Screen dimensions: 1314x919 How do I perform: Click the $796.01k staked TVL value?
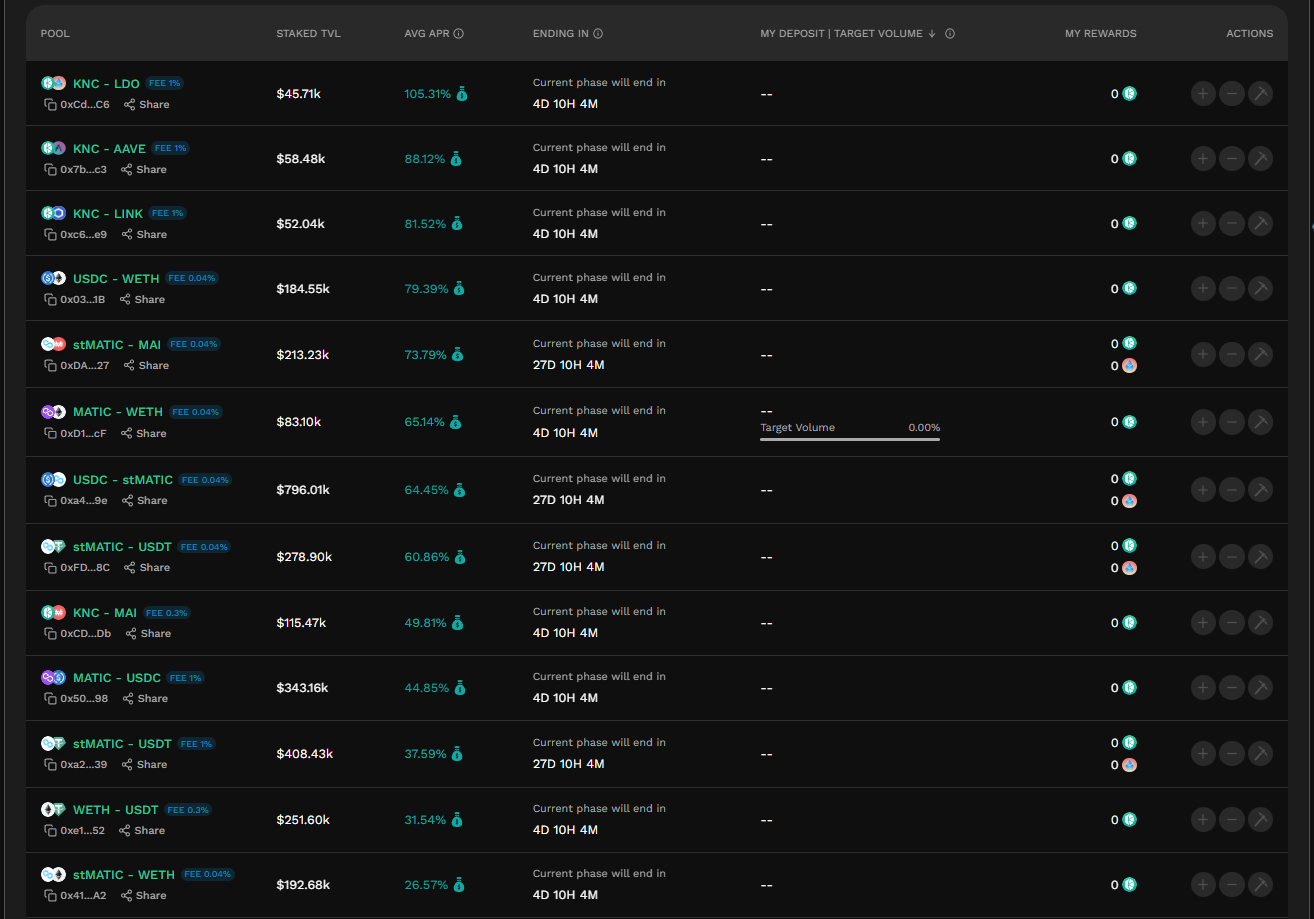pos(303,490)
